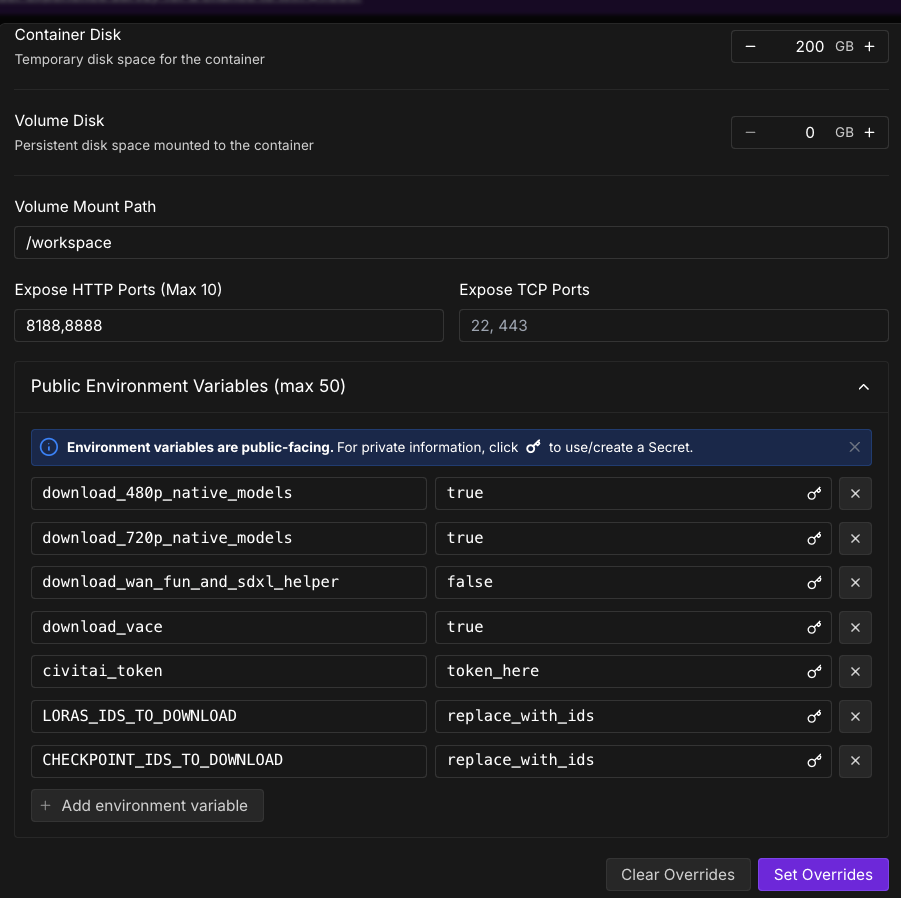The image size is (901, 898).
Task: Click key icon in LORAS_IDS_TO_DOWNLOAD value field
Action: pyautogui.click(x=814, y=716)
